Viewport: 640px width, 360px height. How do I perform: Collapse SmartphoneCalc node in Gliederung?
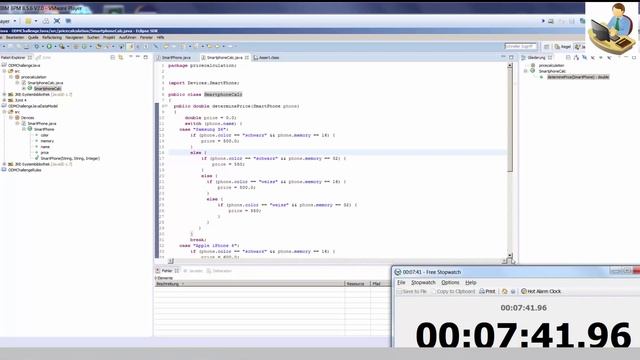pos(526,71)
